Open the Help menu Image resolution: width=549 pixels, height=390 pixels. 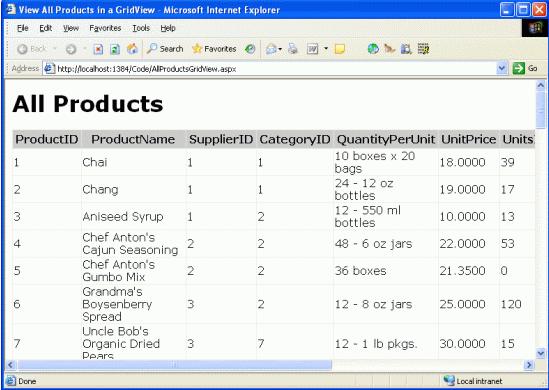pyautogui.click(x=168, y=28)
